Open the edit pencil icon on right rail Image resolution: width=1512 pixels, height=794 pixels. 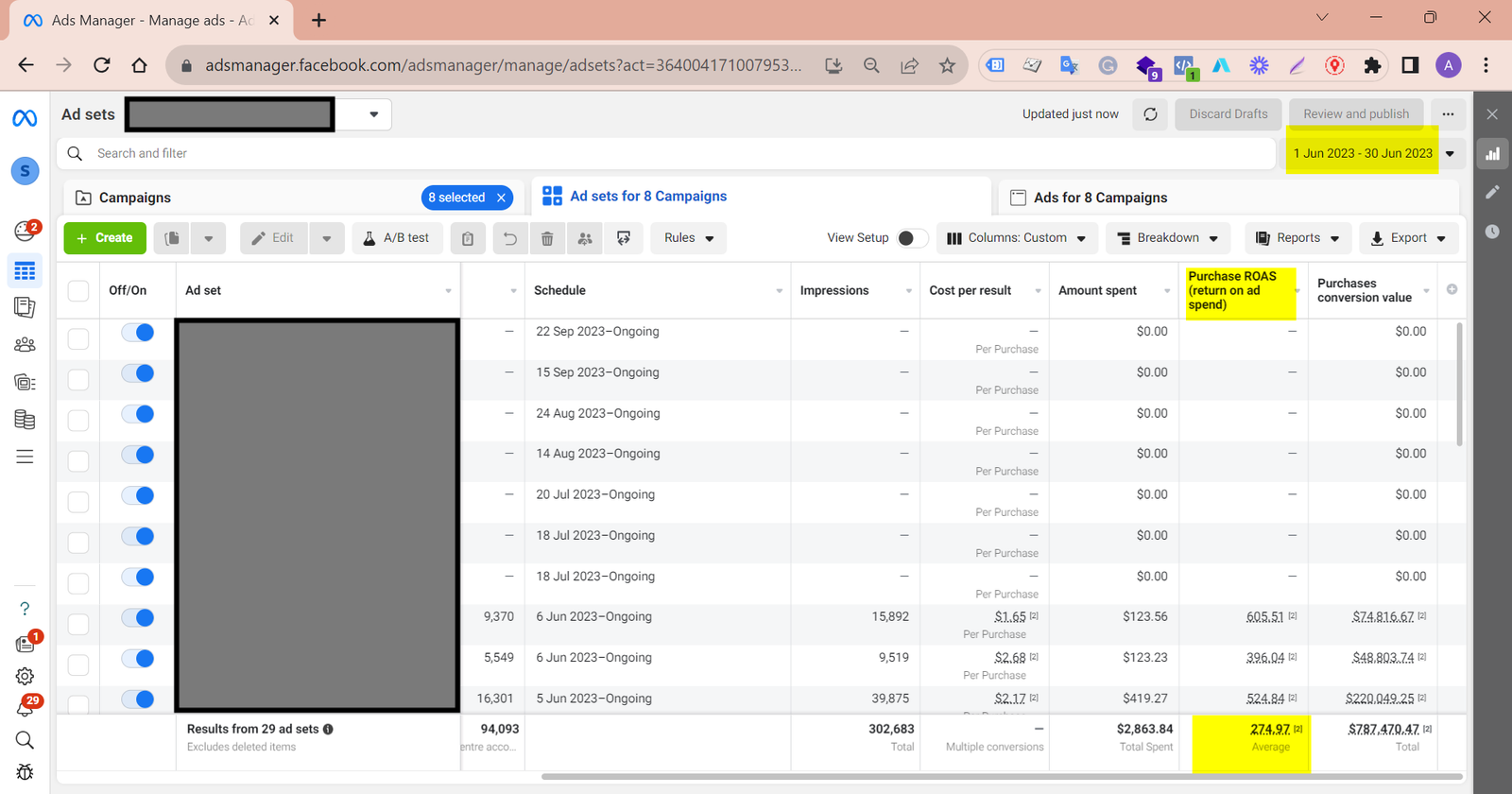pos(1492,192)
